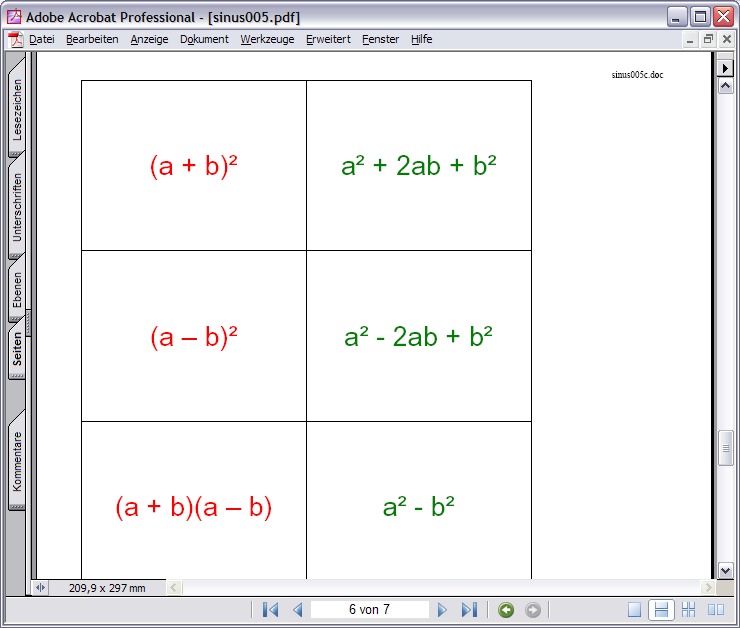The image size is (740, 628).
Task: Open the Hilfe menu
Action: click(421, 39)
